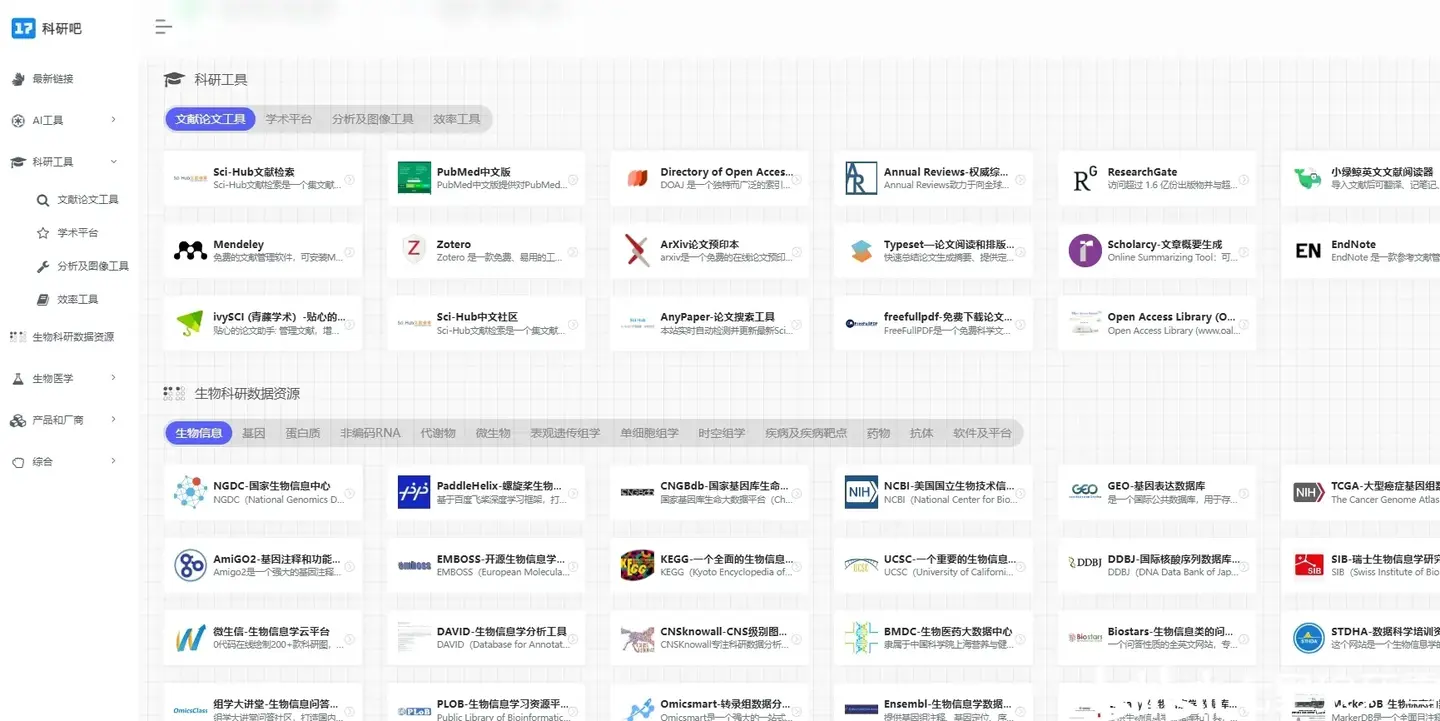Open NGDC via its molecule logo
Screen dimensions: 1440x721
pyautogui.click(x=190, y=492)
